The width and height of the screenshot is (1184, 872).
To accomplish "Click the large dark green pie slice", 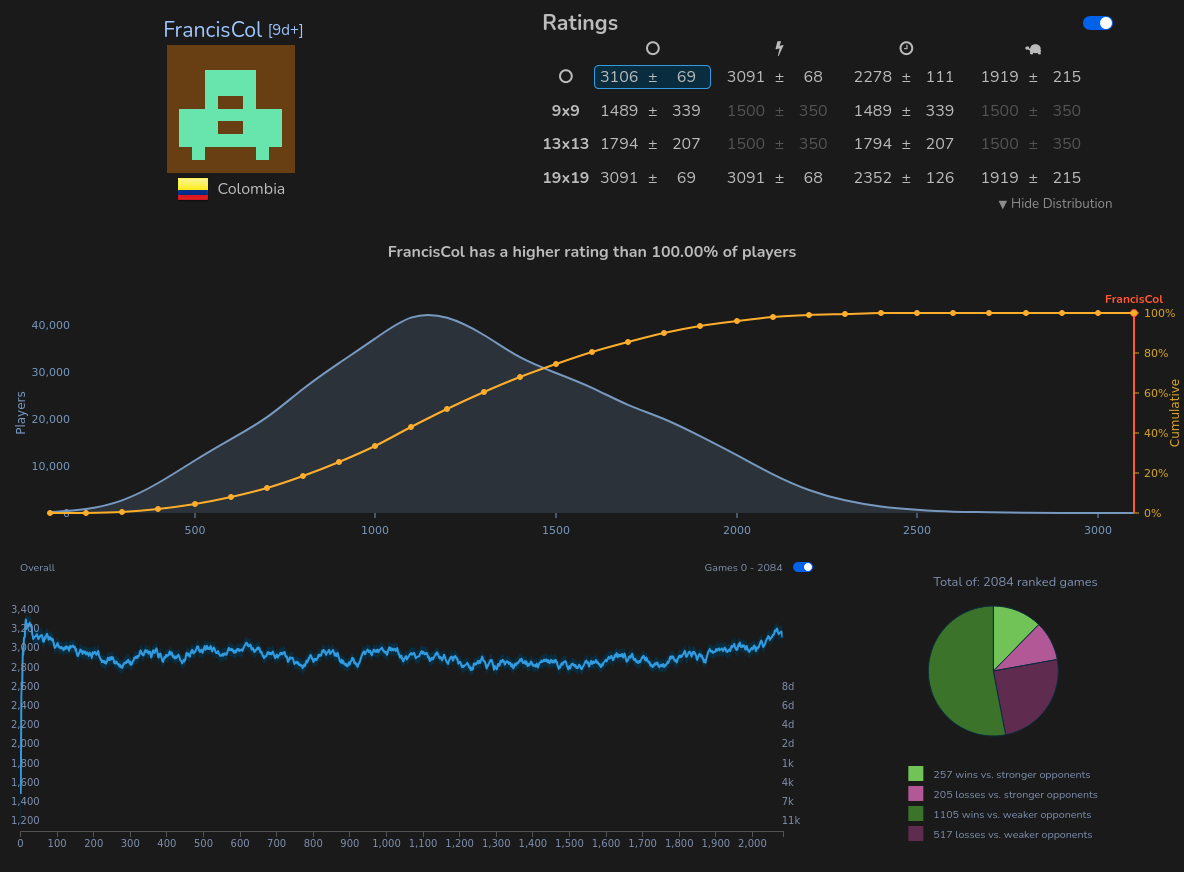I will (x=959, y=672).
